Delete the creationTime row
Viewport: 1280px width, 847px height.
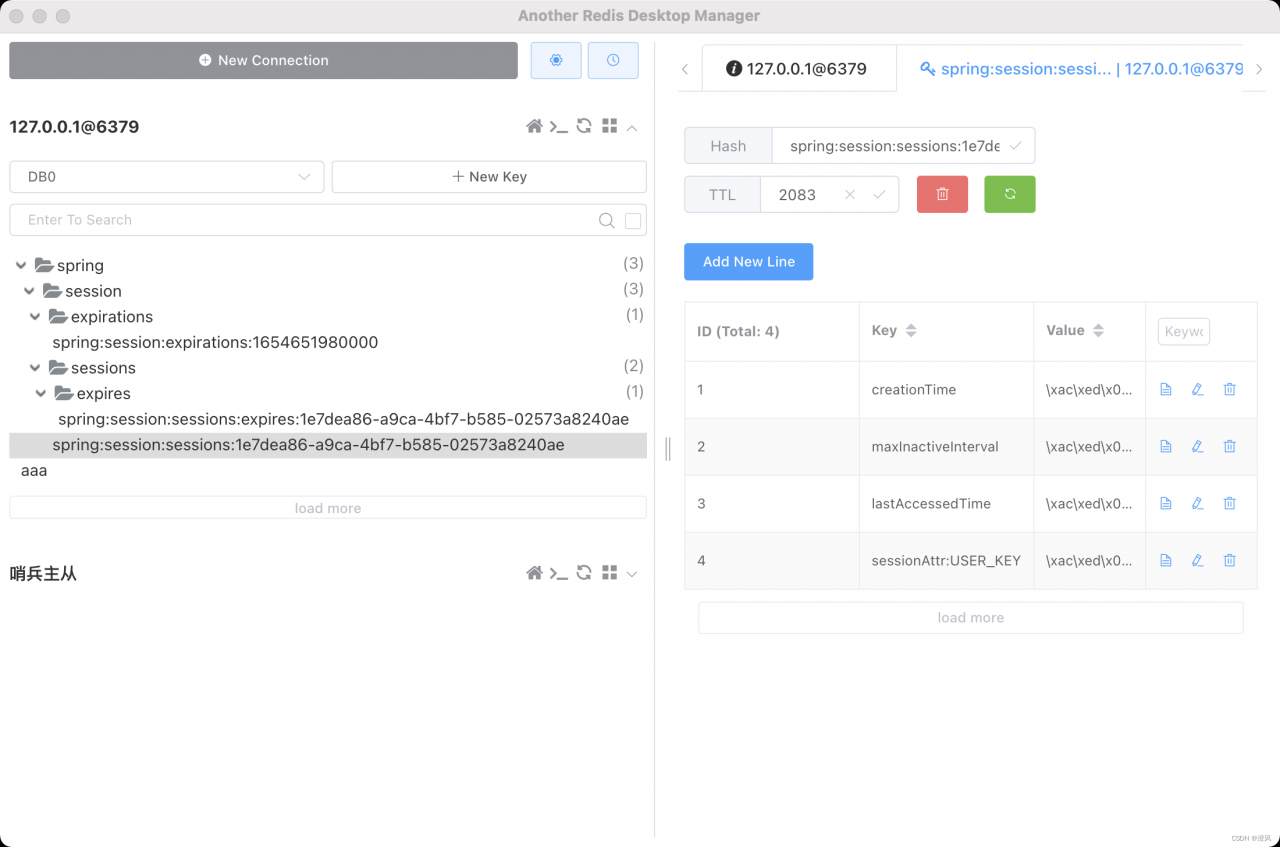1230,389
